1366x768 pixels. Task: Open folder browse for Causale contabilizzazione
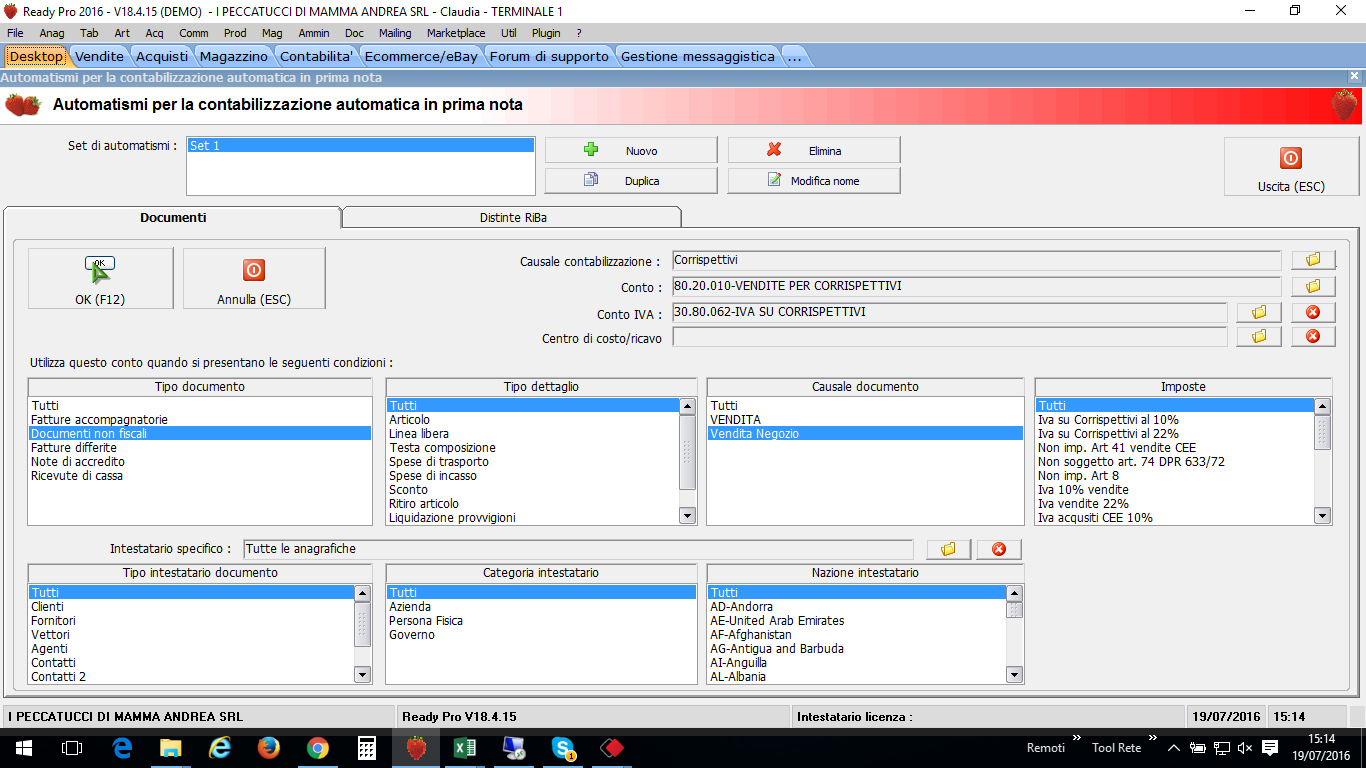1313,260
